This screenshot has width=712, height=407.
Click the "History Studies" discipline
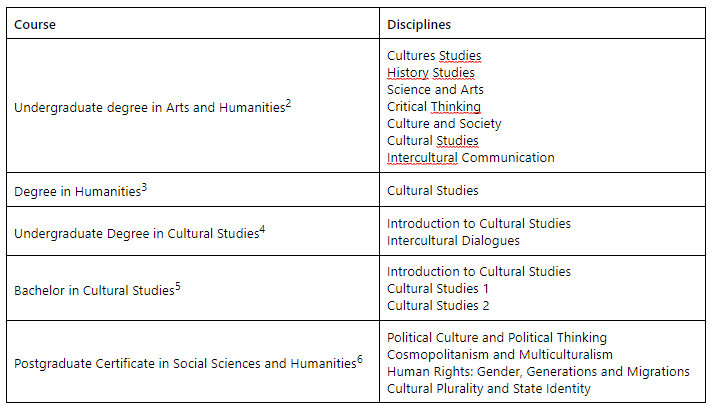pyautogui.click(x=431, y=73)
